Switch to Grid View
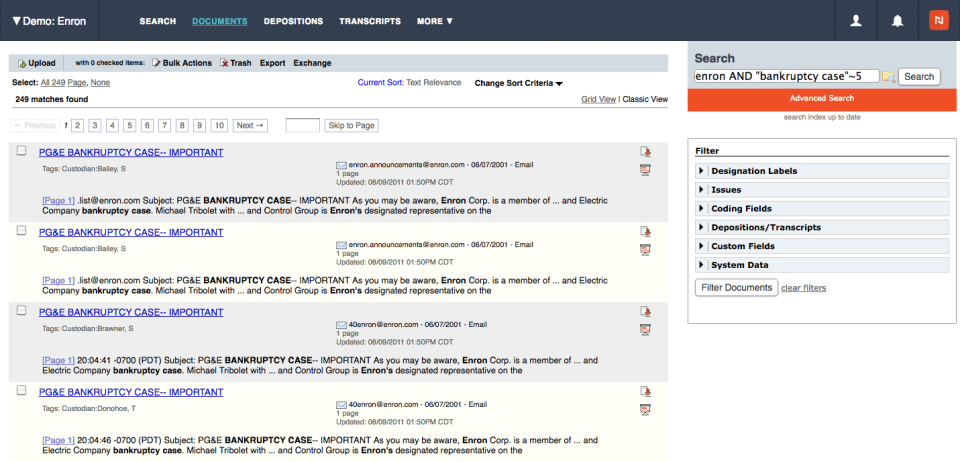 (x=598, y=99)
